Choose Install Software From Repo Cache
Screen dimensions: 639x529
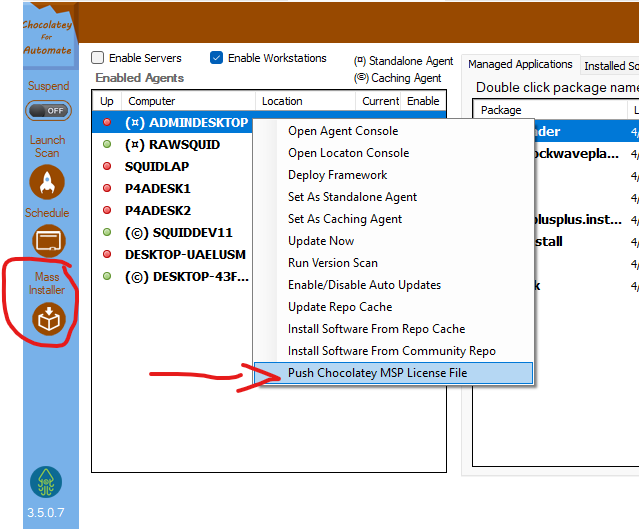(393, 329)
